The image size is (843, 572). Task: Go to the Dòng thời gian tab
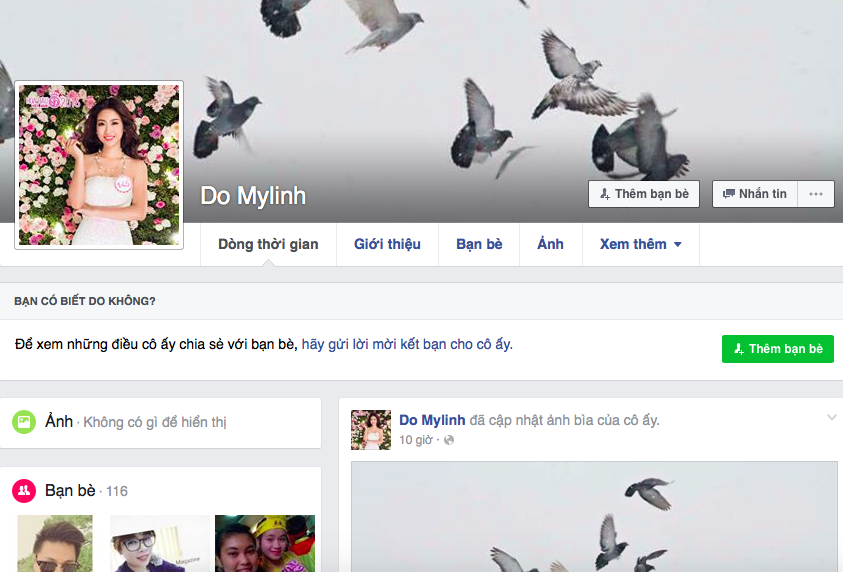268,245
